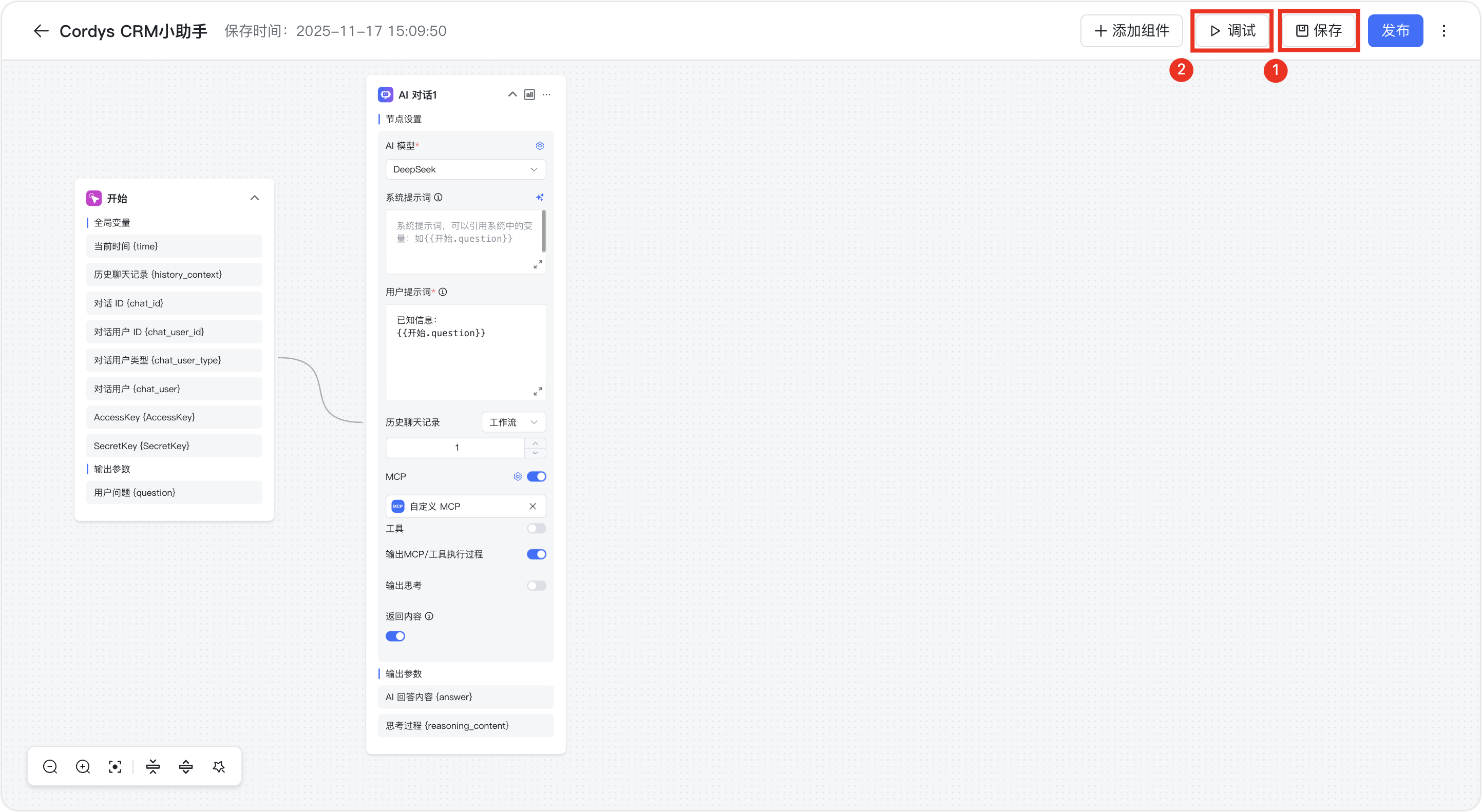The height and width of the screenshot is (812, 1482).
Task: Click the canvas zoom-out icon
Action: (50, 766)
